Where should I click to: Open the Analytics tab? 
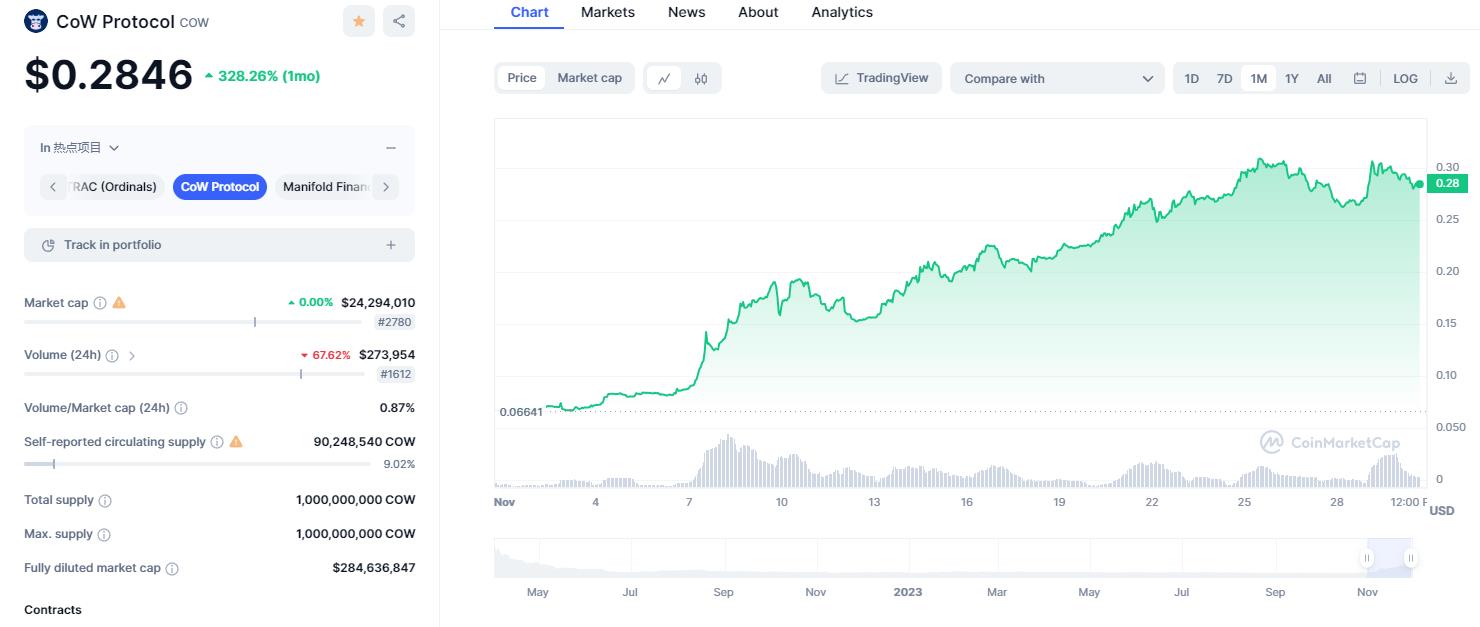[x=842, y=13]
